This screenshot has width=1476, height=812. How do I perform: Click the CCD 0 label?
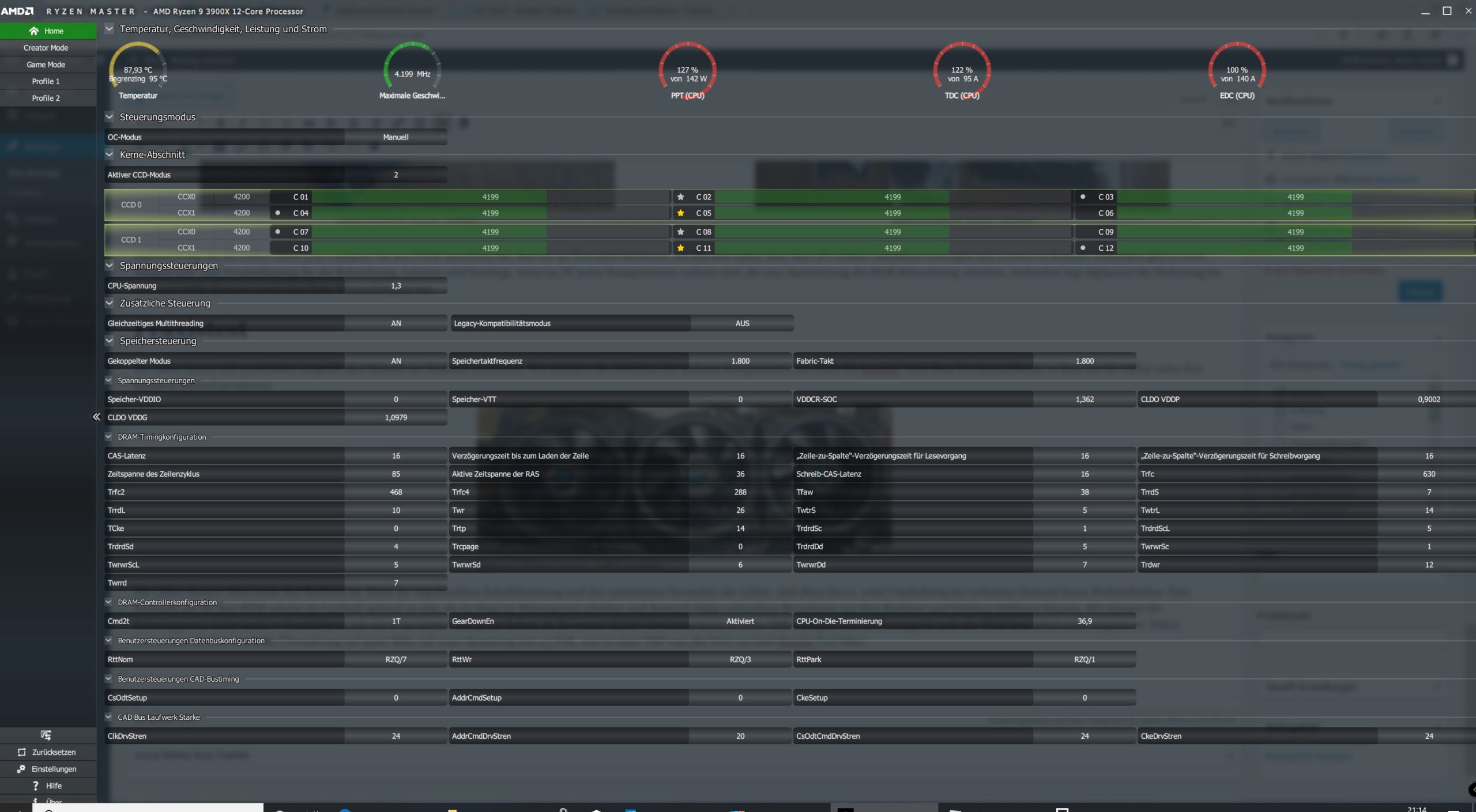tap(131, 205)
